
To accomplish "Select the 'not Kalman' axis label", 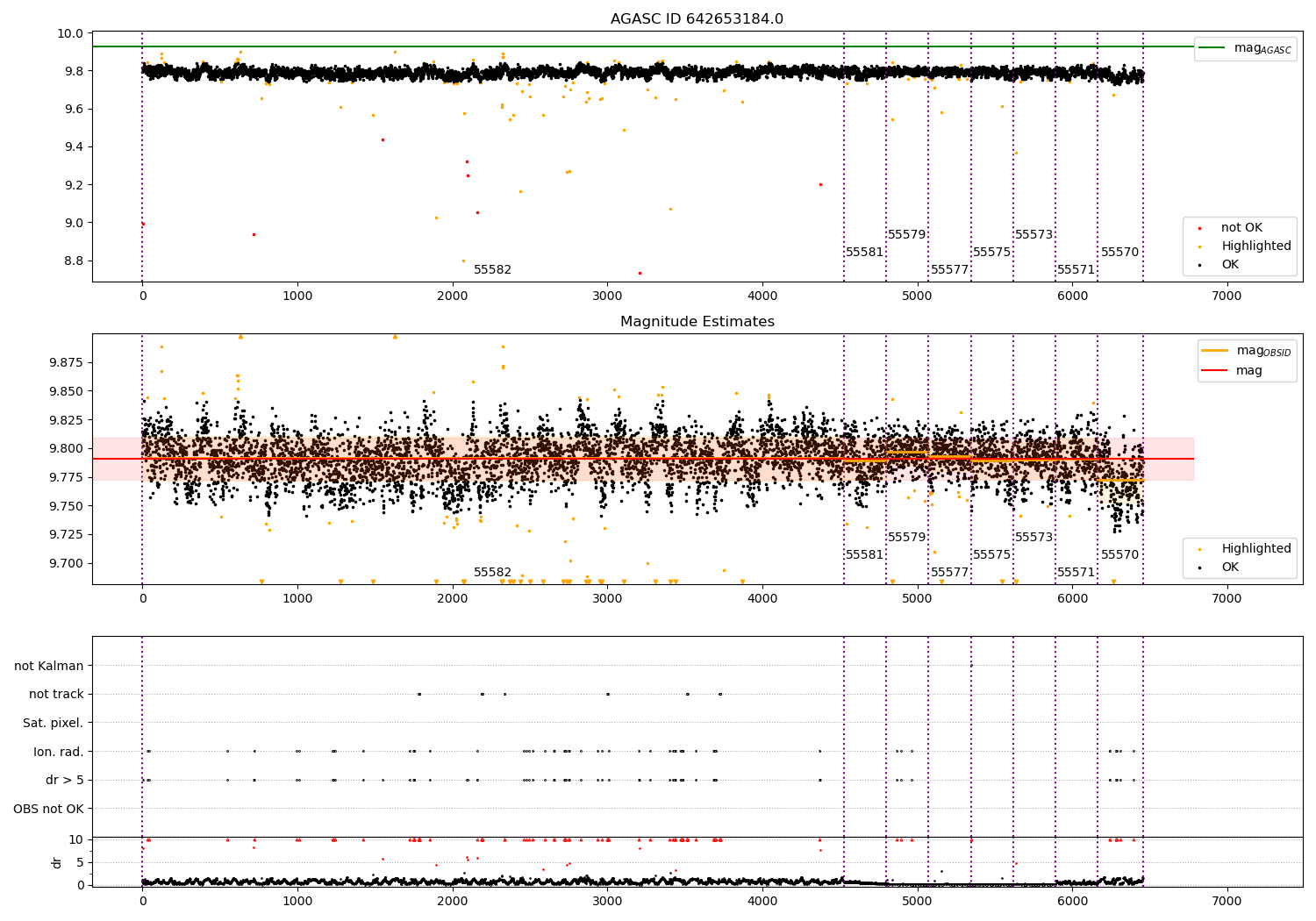I will [x=49, y=666].
